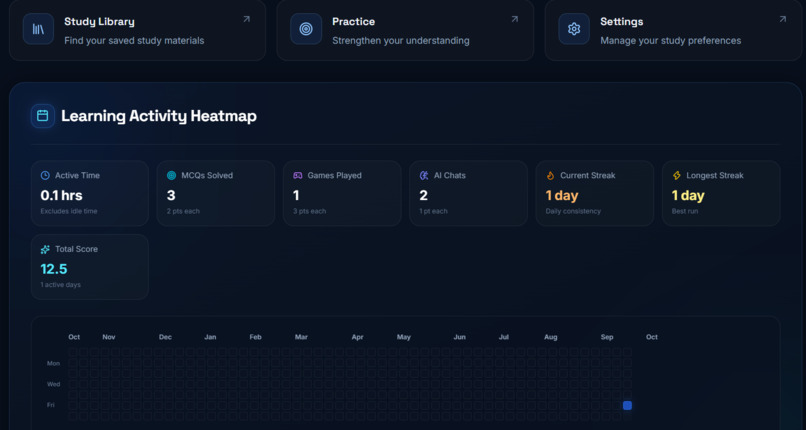Click the 'Jun' month label on heatmap
The image size is (806, 430).
pos(460,337)
